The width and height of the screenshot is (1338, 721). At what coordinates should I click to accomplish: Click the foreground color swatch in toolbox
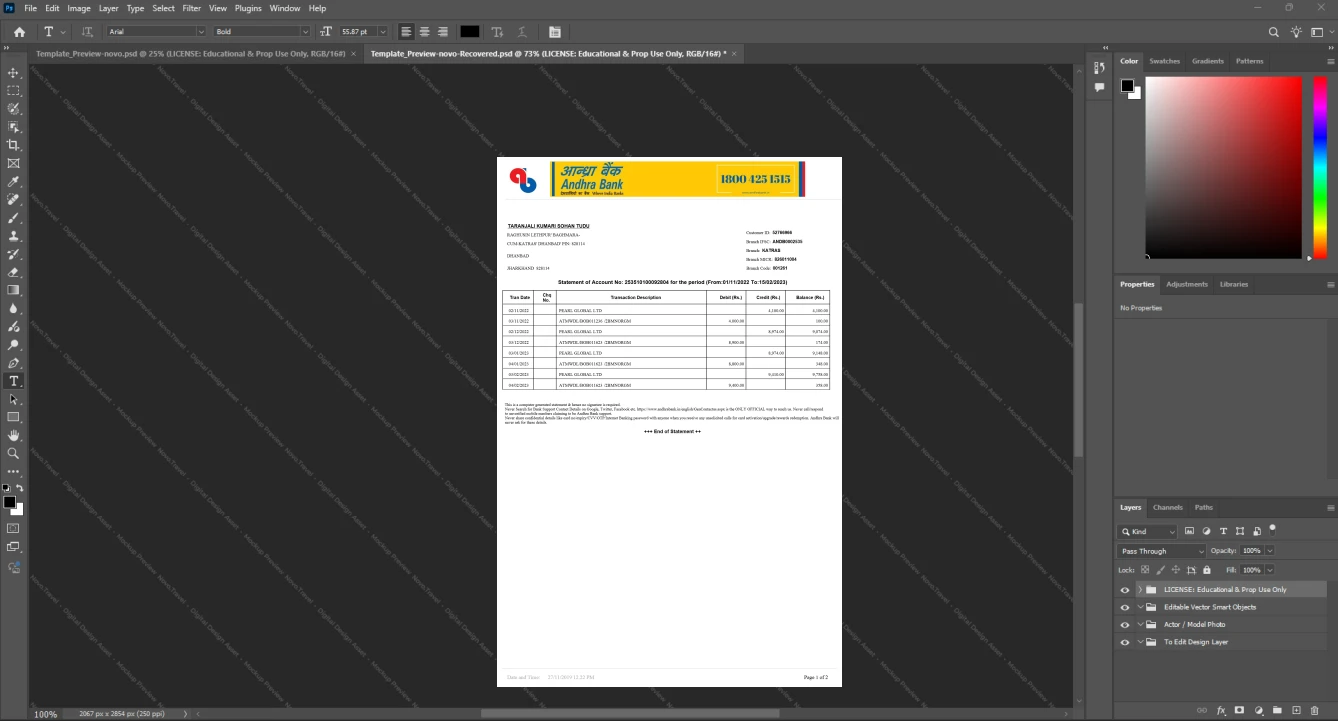pyautogui.click(x=9, y=502)
